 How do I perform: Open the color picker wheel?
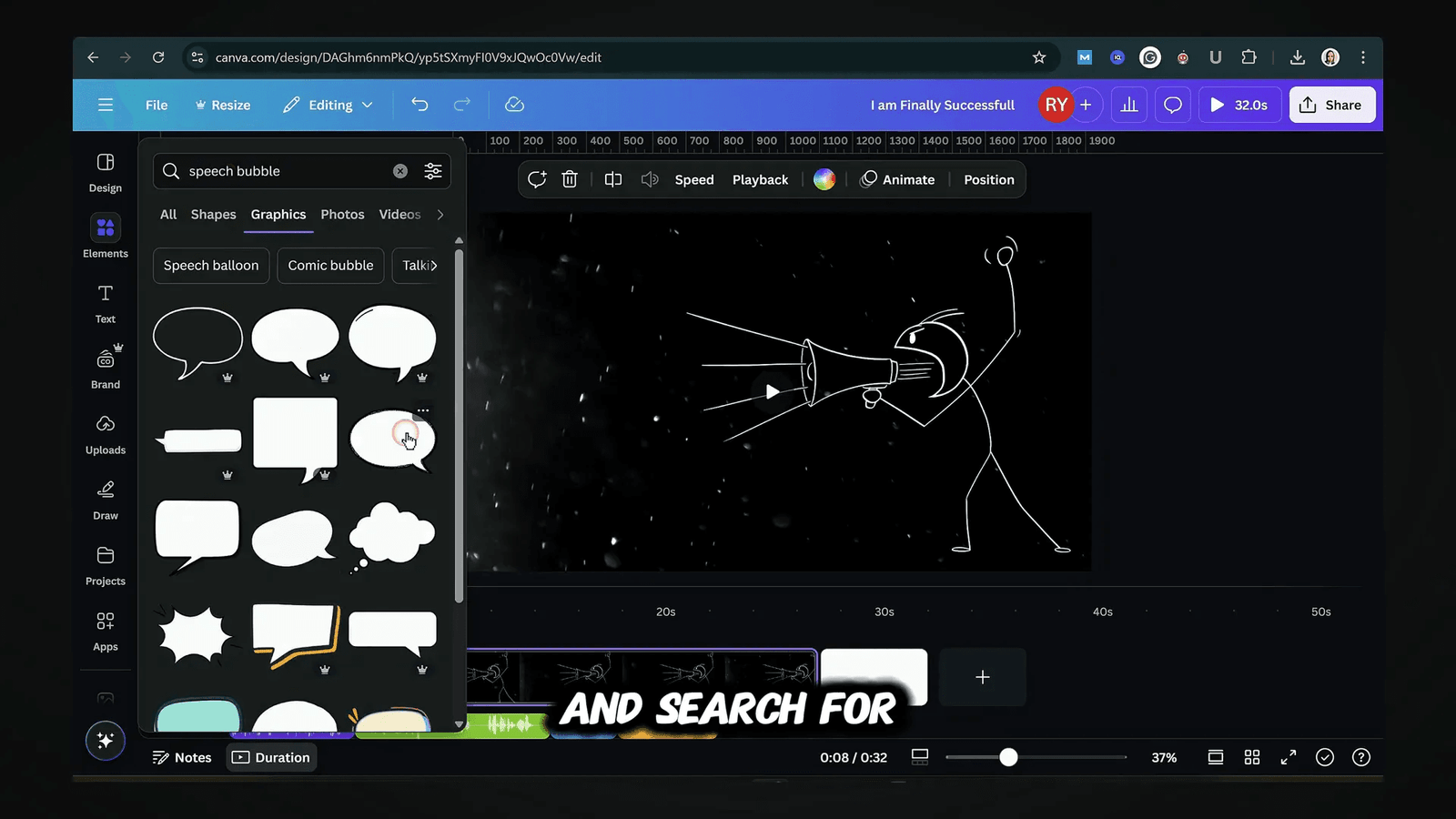point(824,179)
